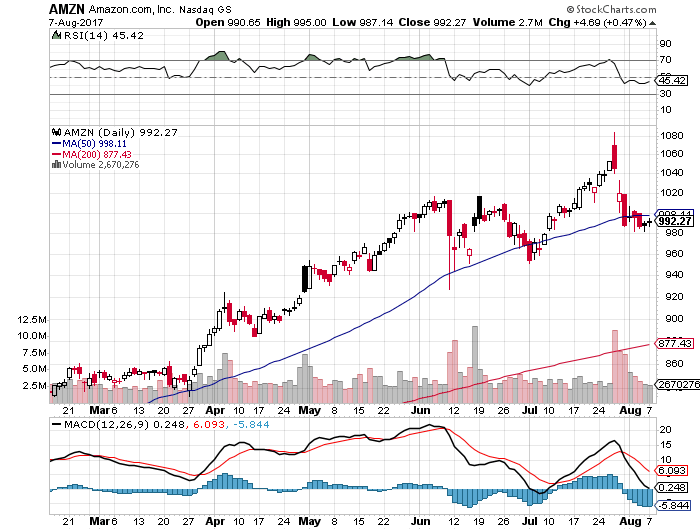Click the 2.5M volume axis label
This screenshot has width=700, height=530.
[34, 385]
